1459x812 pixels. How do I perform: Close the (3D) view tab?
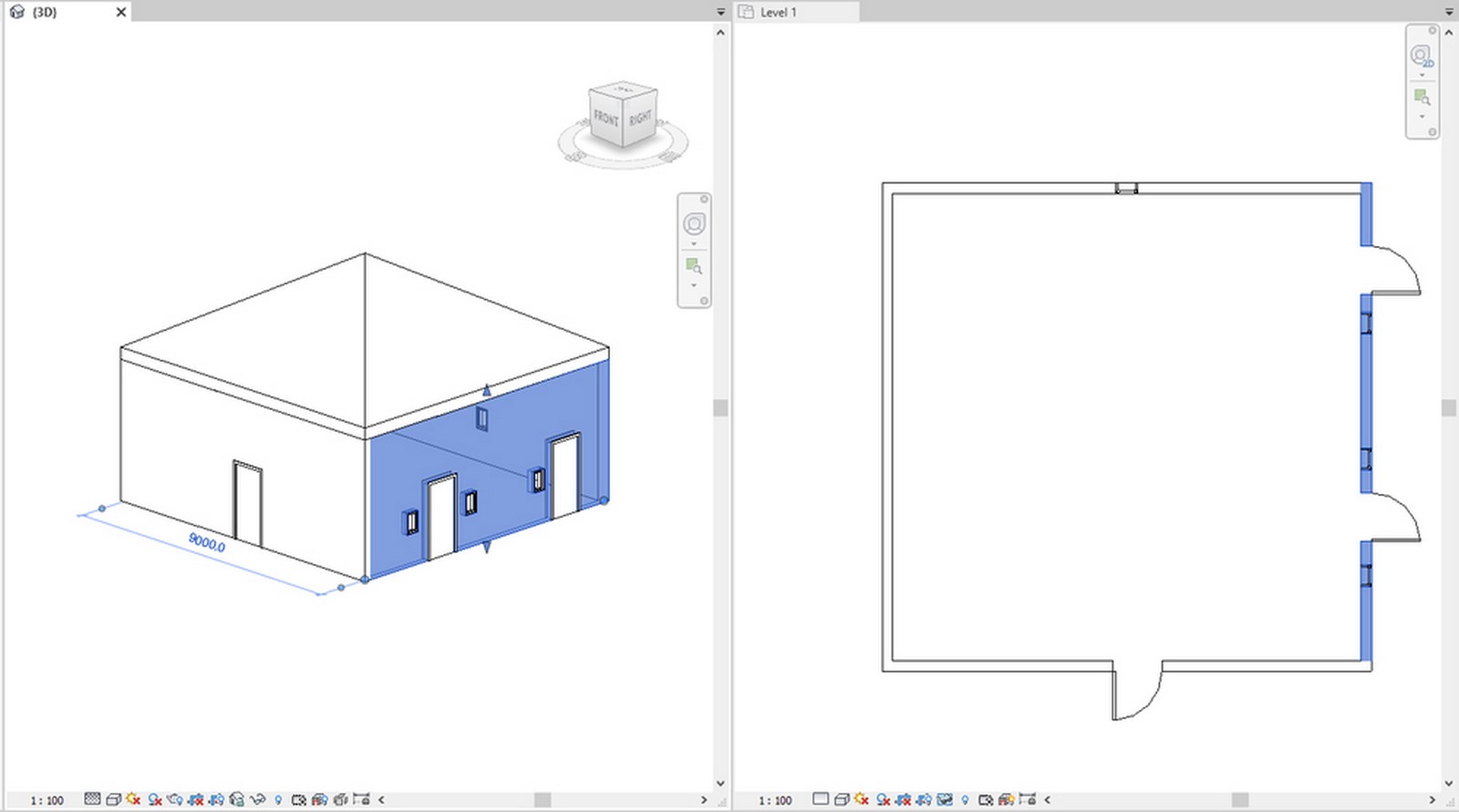tap(121, 12)
